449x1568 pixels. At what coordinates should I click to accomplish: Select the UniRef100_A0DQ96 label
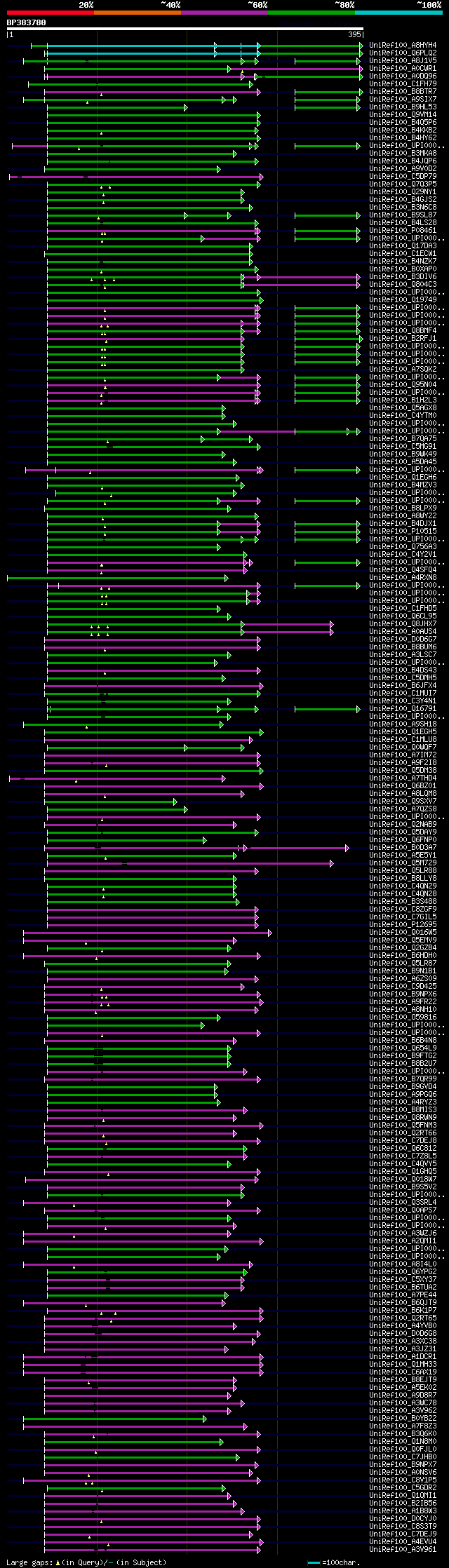(403, 76)
